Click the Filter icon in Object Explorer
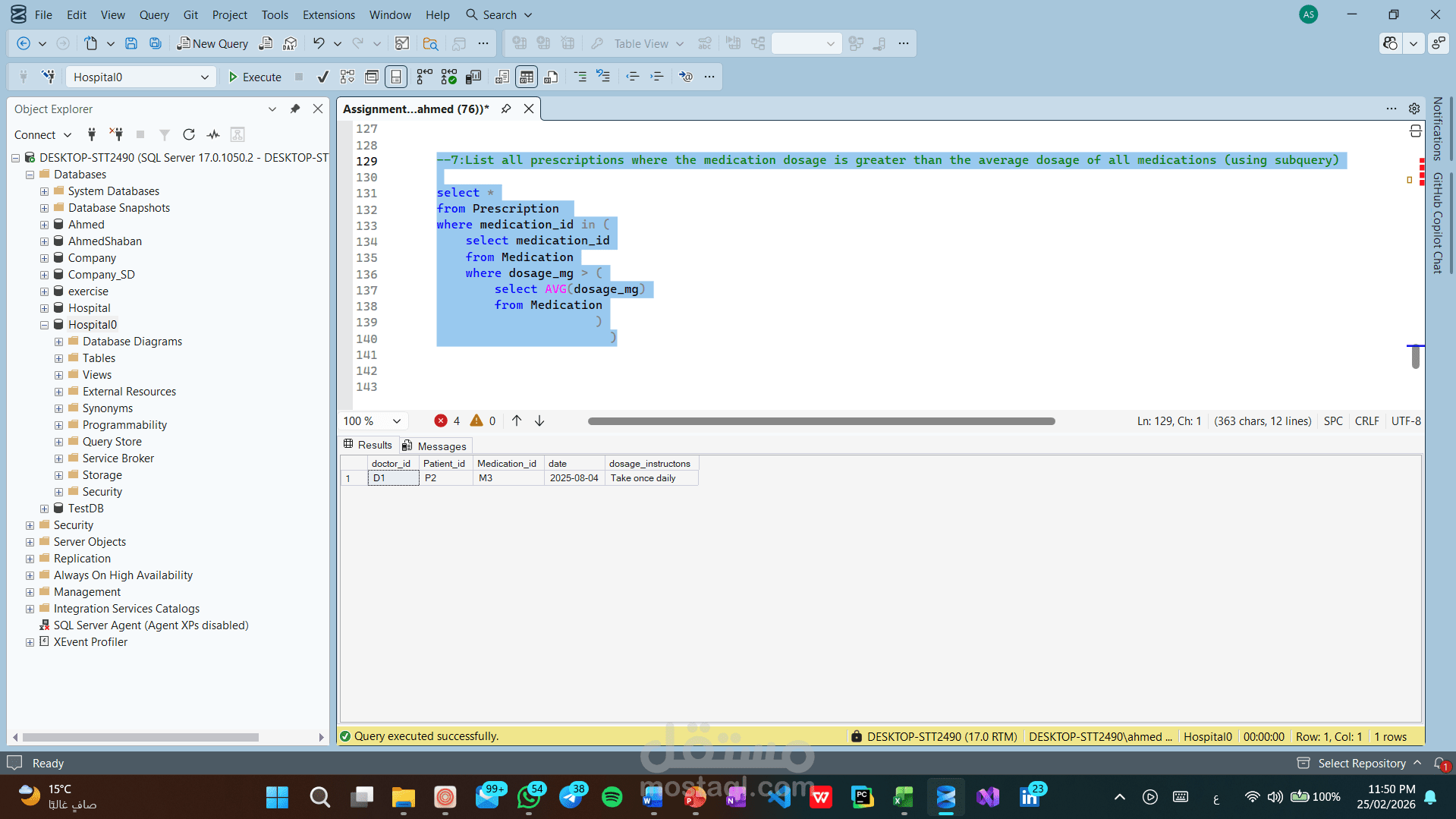 [x=165, y=134]
